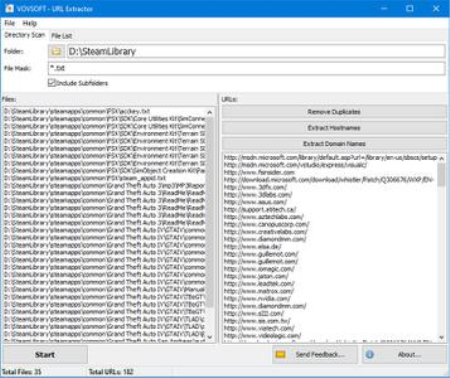
Task: Open the Help menu
Action: (30, 23)
